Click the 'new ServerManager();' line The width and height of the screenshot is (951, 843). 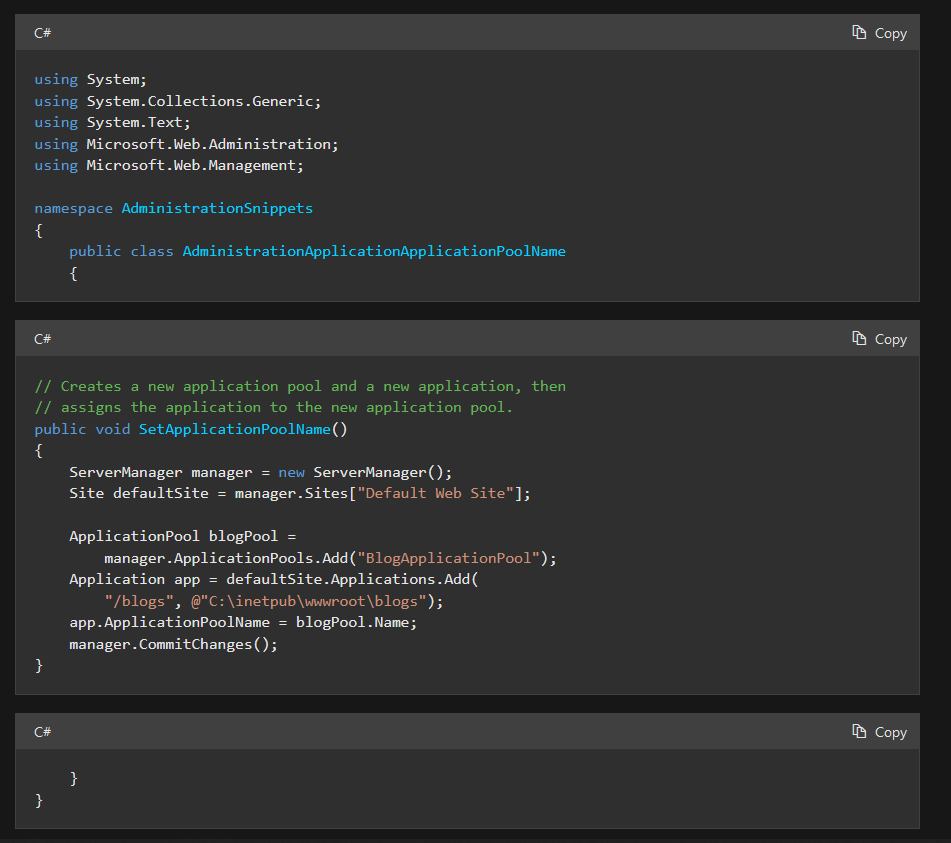click(x=261, y=472)
